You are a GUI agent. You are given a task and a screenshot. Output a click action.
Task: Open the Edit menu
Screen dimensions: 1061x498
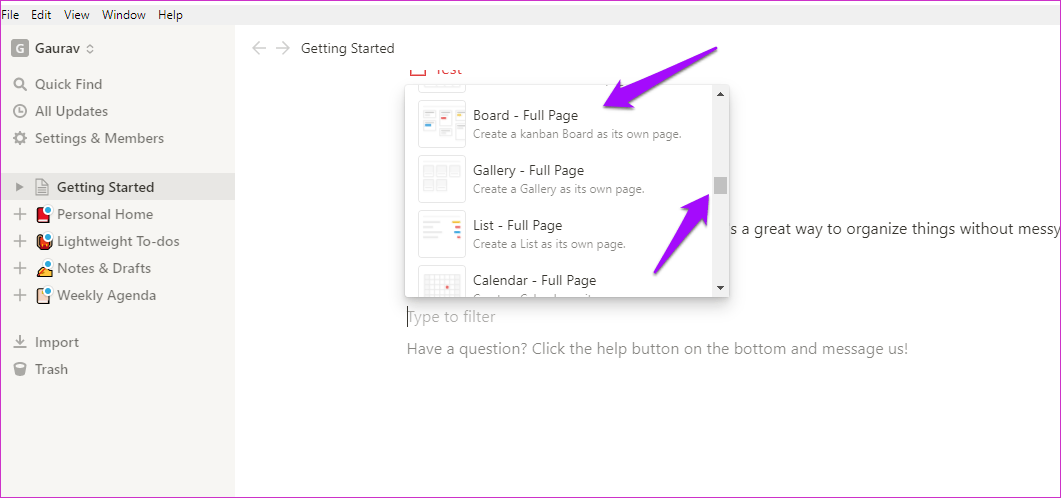coord(41,14)
